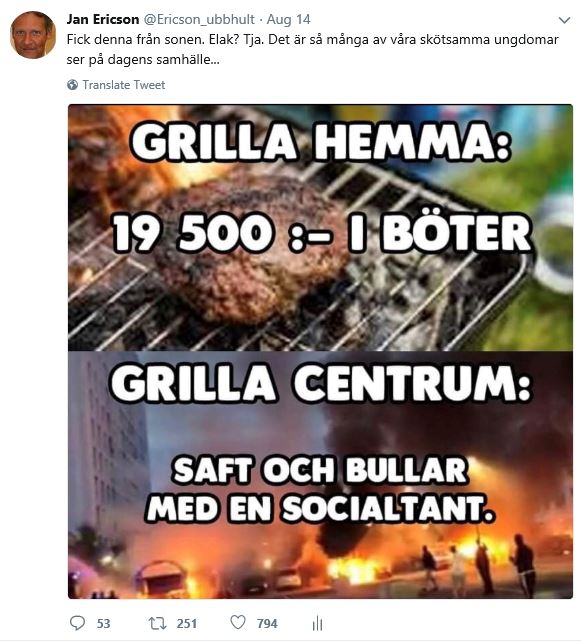Click the reply speech bubble icon
Image resolution: width=581 pixels, height=641 pixels.
coord(77,623)
